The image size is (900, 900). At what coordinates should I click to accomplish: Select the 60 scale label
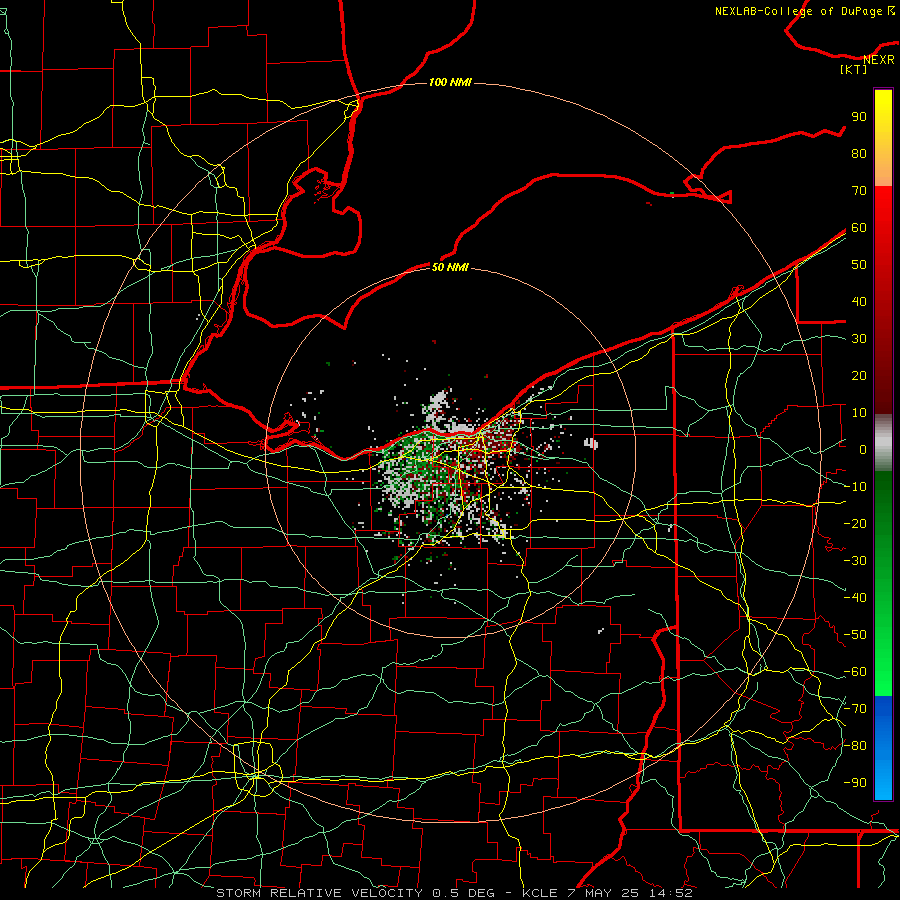coord(859,227)
